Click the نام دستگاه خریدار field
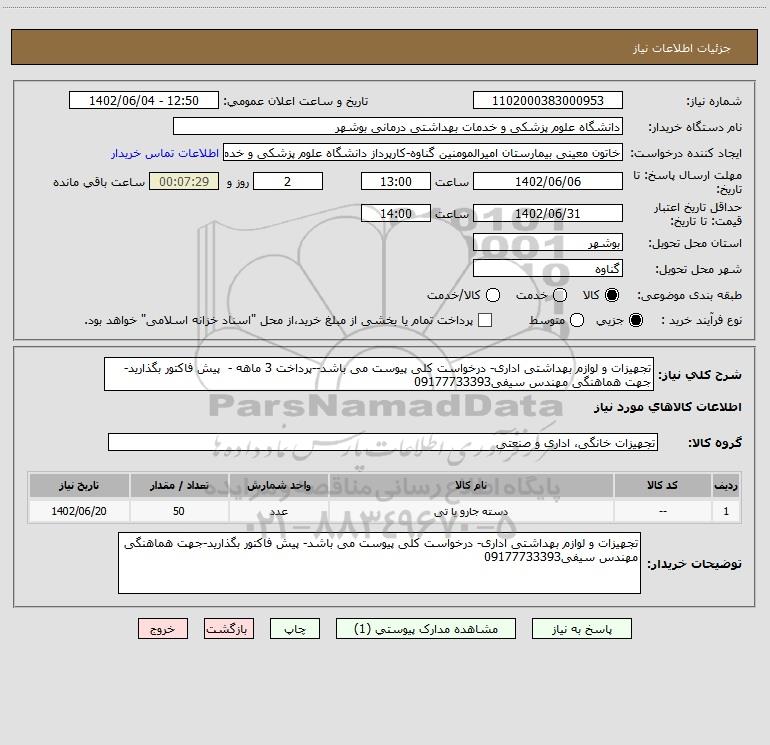770x745 pixels. (397, 127)
